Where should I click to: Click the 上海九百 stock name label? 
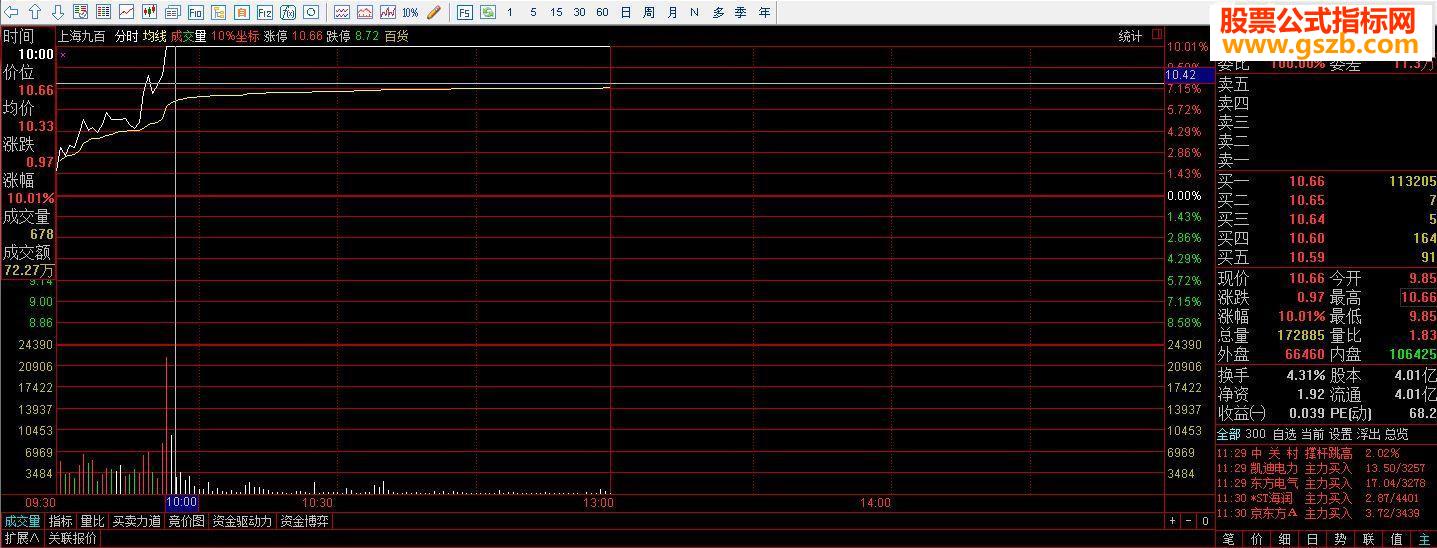[x=81, y=36]
